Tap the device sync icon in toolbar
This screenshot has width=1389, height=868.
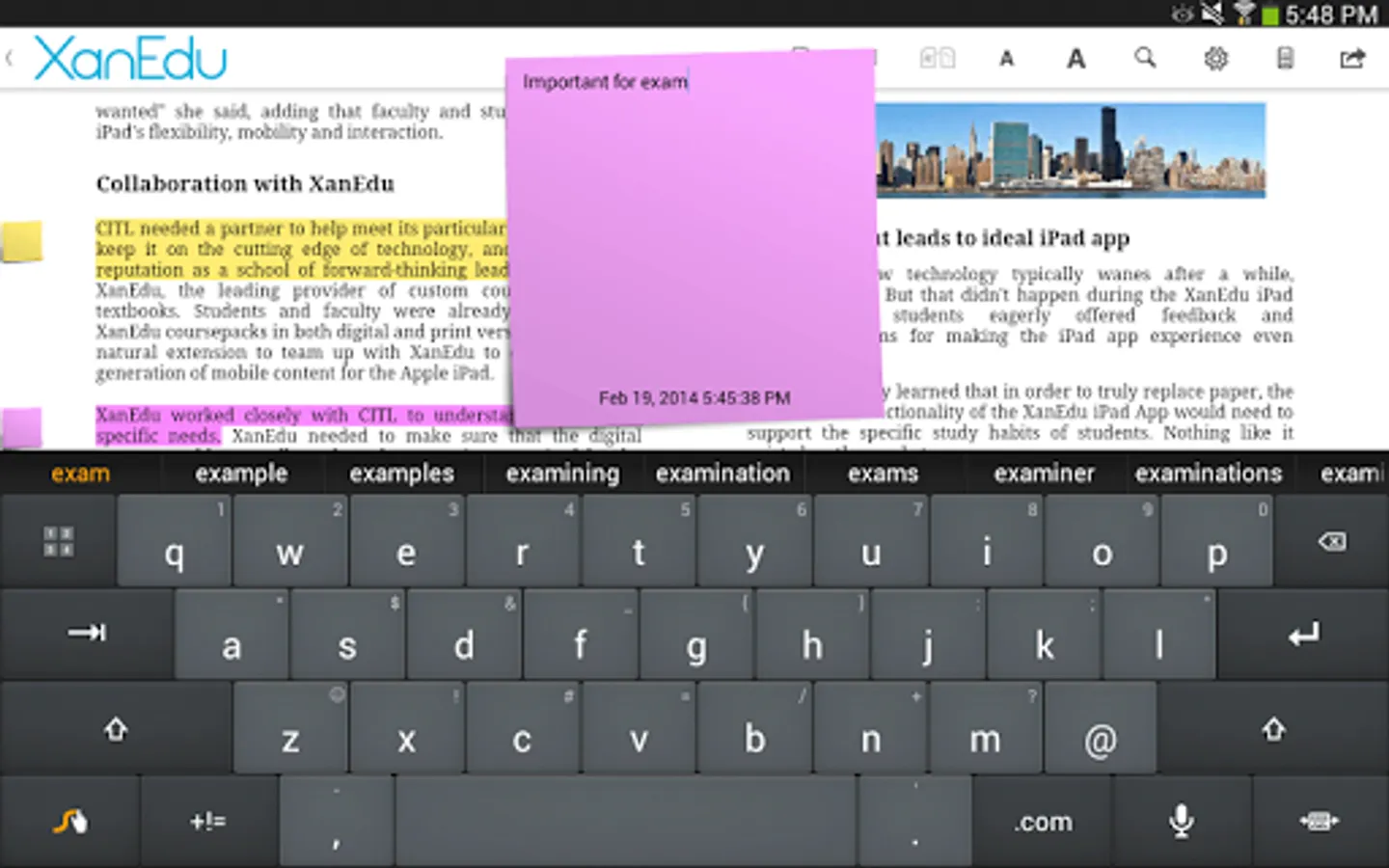click(x=1285, y=59)
